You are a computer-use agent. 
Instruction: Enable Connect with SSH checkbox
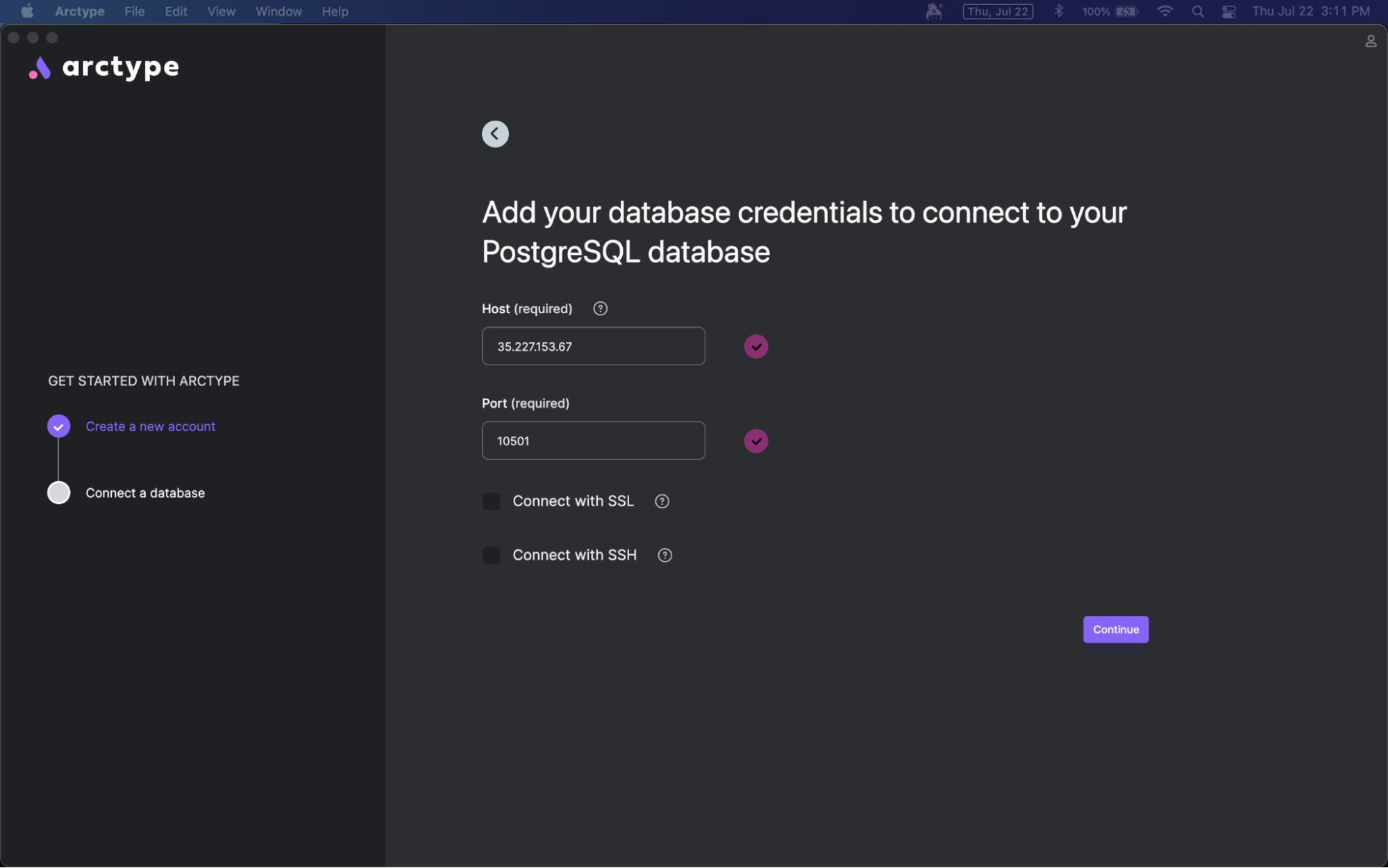point(492,556)
